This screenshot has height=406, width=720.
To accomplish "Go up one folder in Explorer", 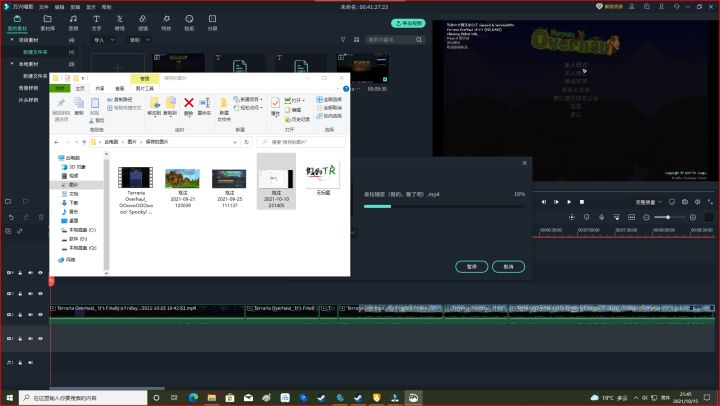I will (84, 142).
